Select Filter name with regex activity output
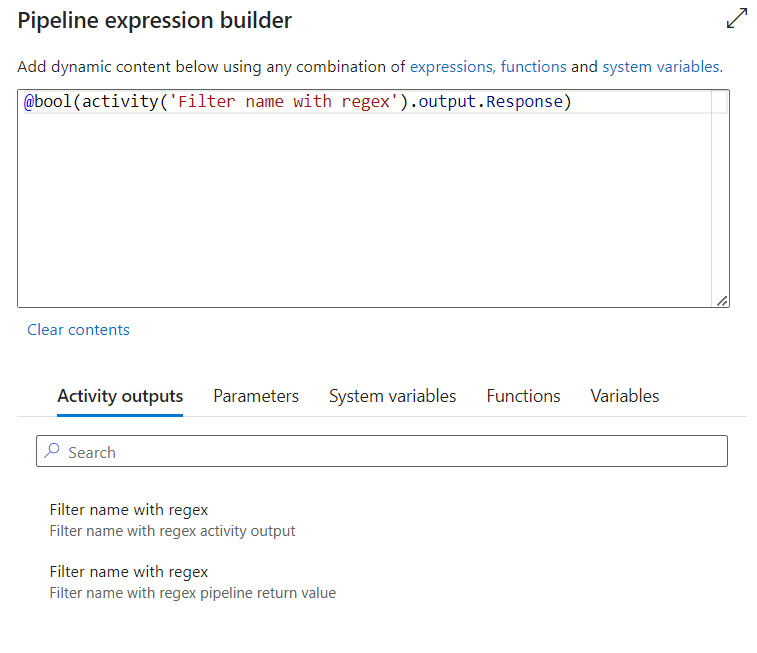Image resolution: width=757 pixels, height=653 pixels. point(172,520)
